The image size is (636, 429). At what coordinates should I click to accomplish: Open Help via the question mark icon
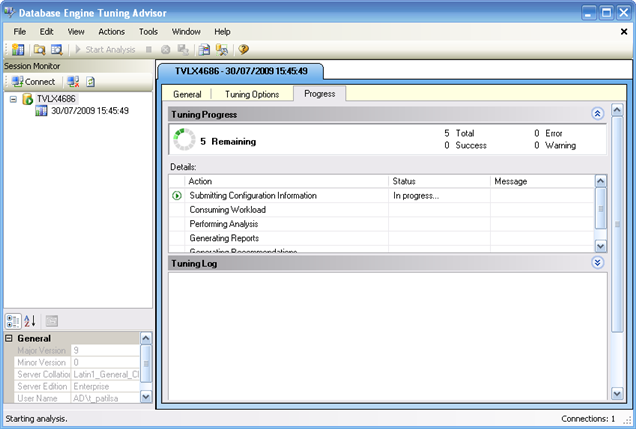coord(243,49)
